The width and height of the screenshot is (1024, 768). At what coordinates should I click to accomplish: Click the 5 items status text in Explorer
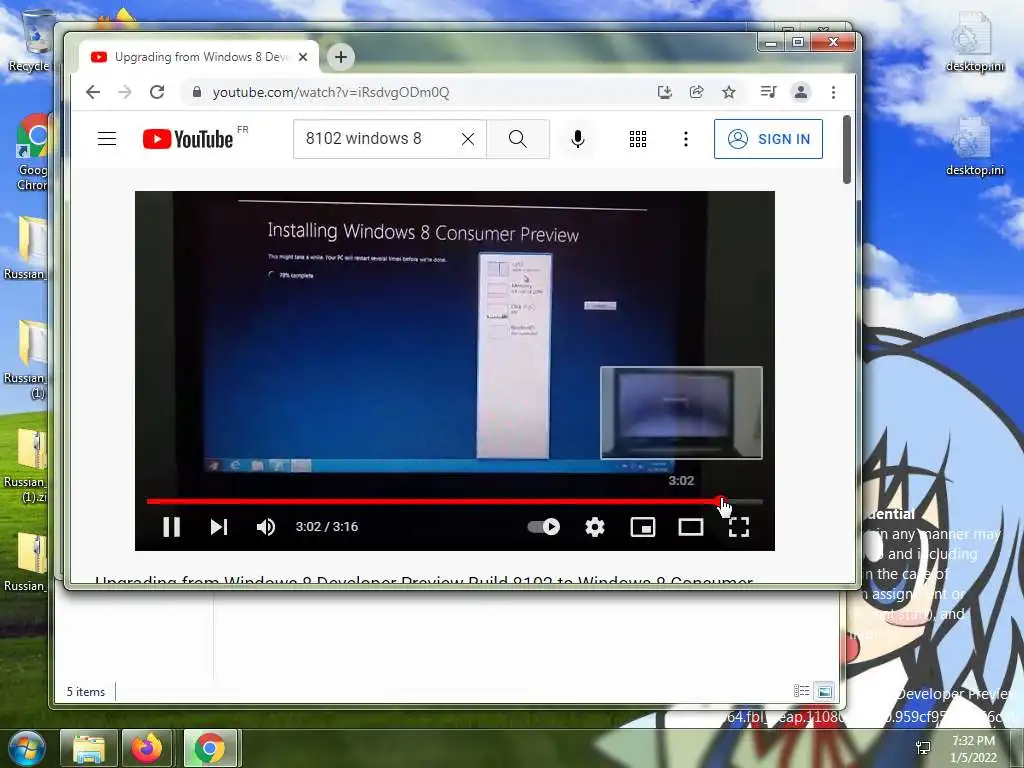pyautogui.click(x=86, y=692)
